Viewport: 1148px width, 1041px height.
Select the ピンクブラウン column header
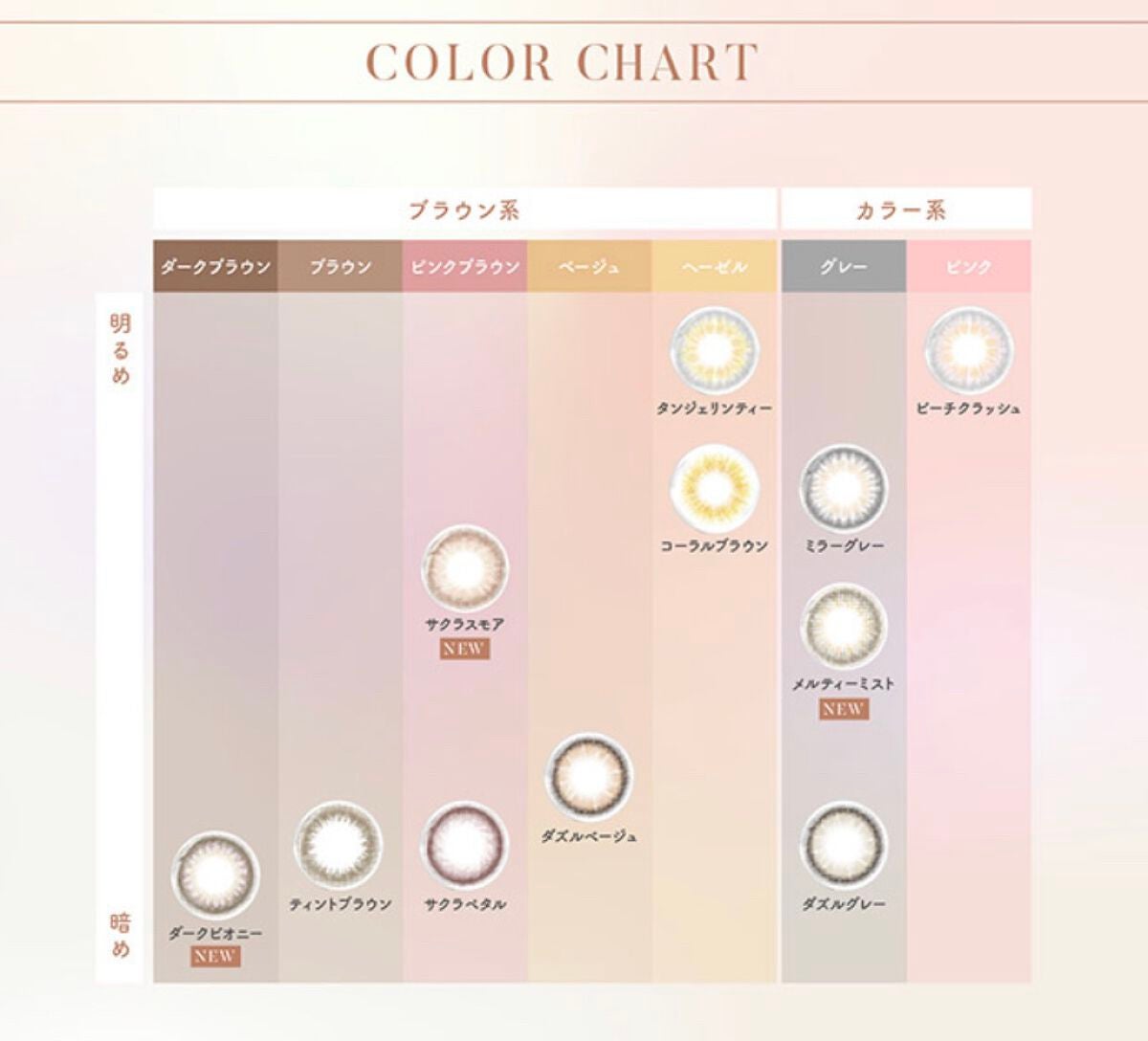tap(465, 267)
